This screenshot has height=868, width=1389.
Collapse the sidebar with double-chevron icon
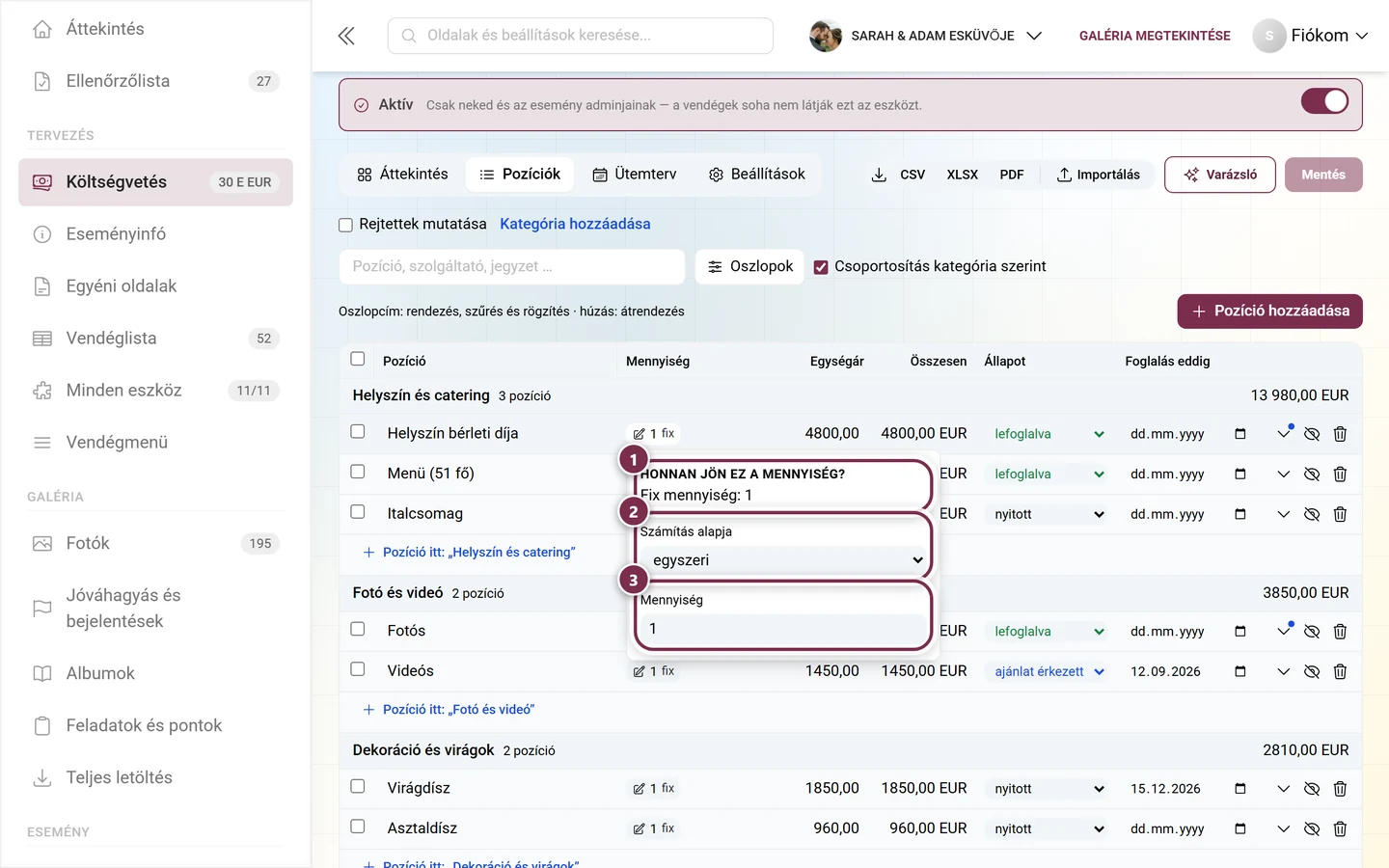click(346, 36)
